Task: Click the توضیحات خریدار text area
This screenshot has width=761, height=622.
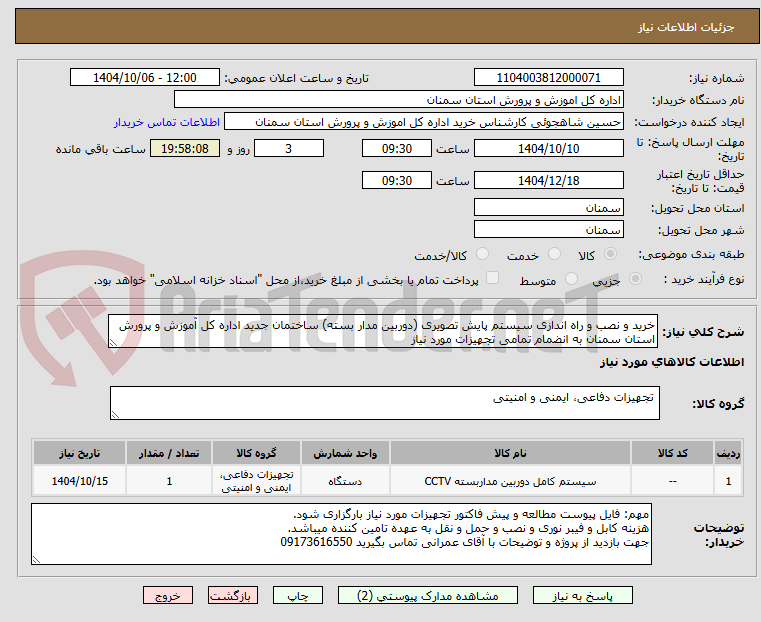Action: click(x=341, y=534)
